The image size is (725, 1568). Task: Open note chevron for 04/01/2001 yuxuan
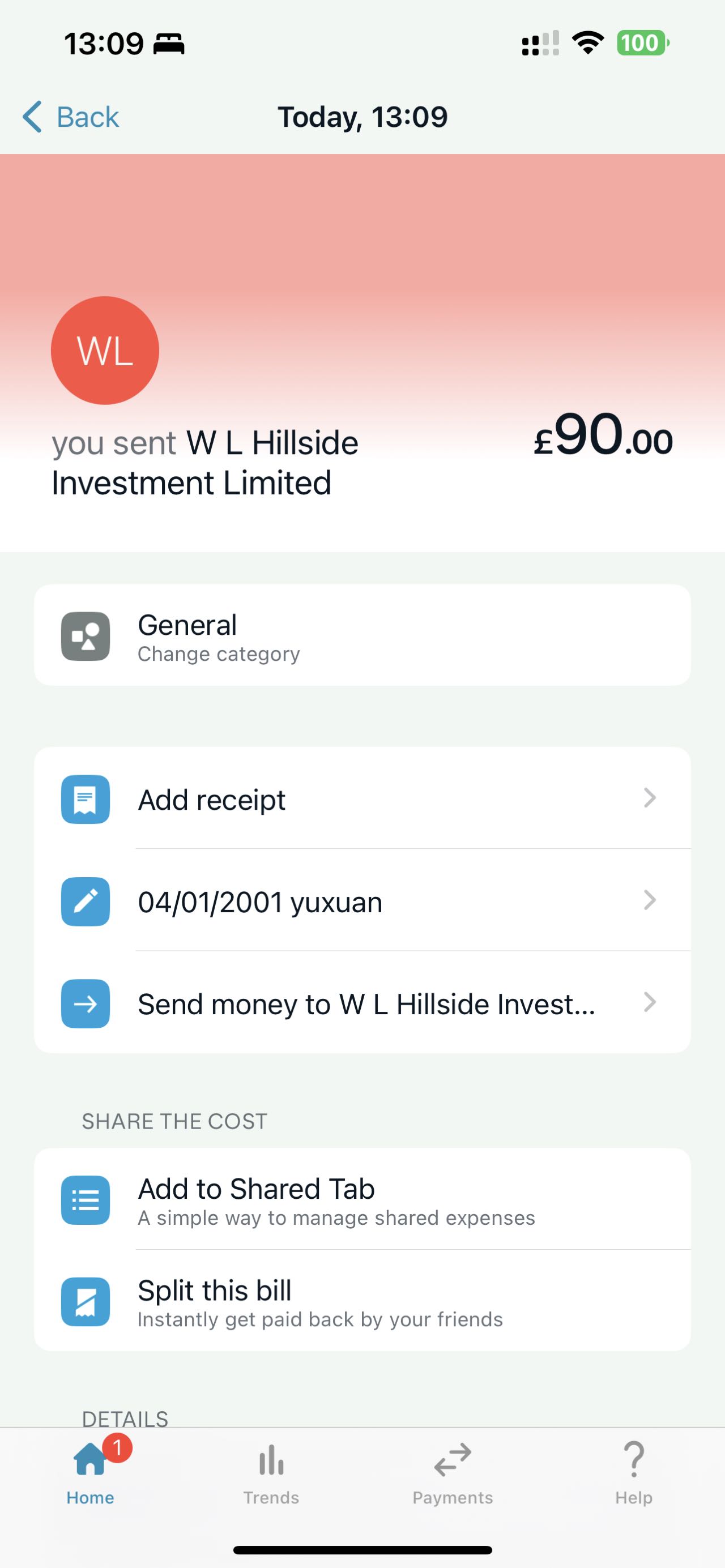650,900
